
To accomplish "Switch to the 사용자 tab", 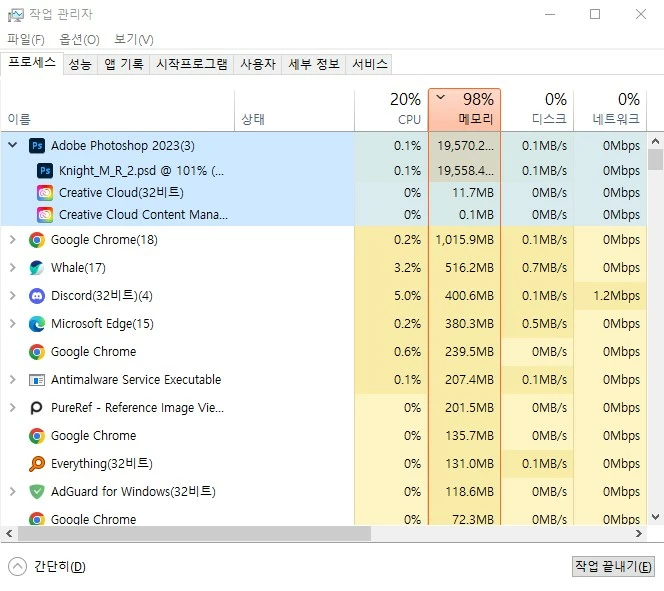I will click(x=258, y=64).
